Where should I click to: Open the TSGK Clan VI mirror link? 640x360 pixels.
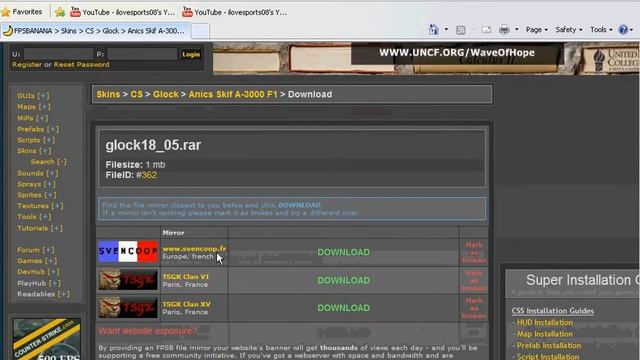tap(186, 277)
